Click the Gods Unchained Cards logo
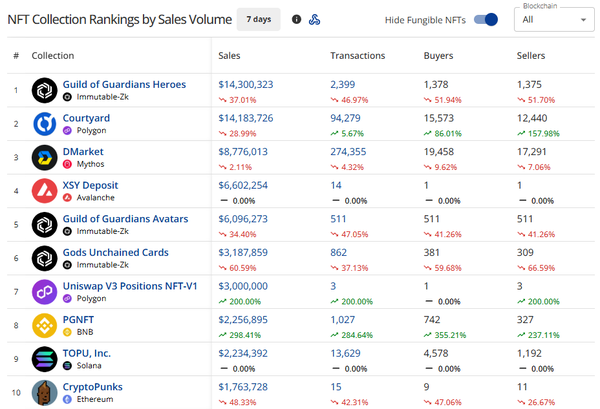Viewport: 600px width, 409px height. coord(44,258)
